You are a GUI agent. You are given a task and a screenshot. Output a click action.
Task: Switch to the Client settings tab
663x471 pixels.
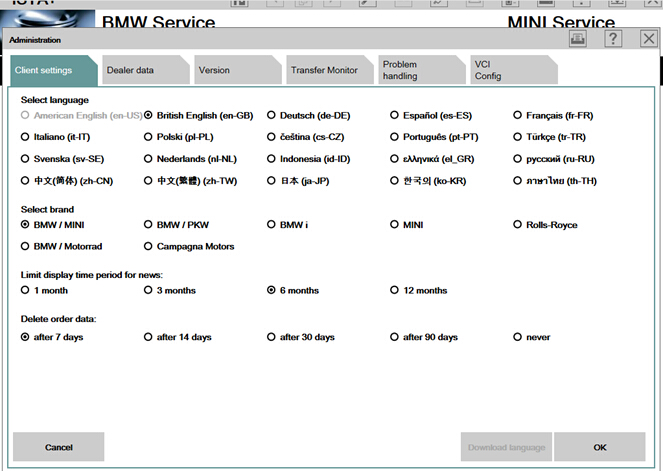[54, 70]
